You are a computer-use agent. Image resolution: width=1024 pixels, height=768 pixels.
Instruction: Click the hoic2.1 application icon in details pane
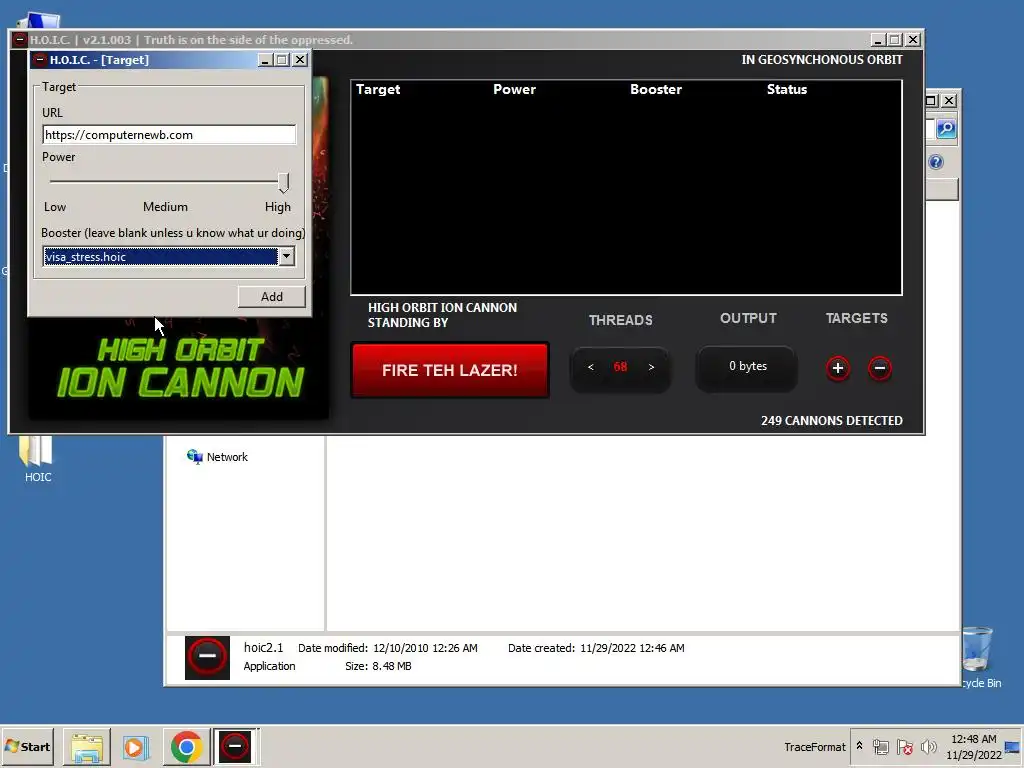click(207, 658)
